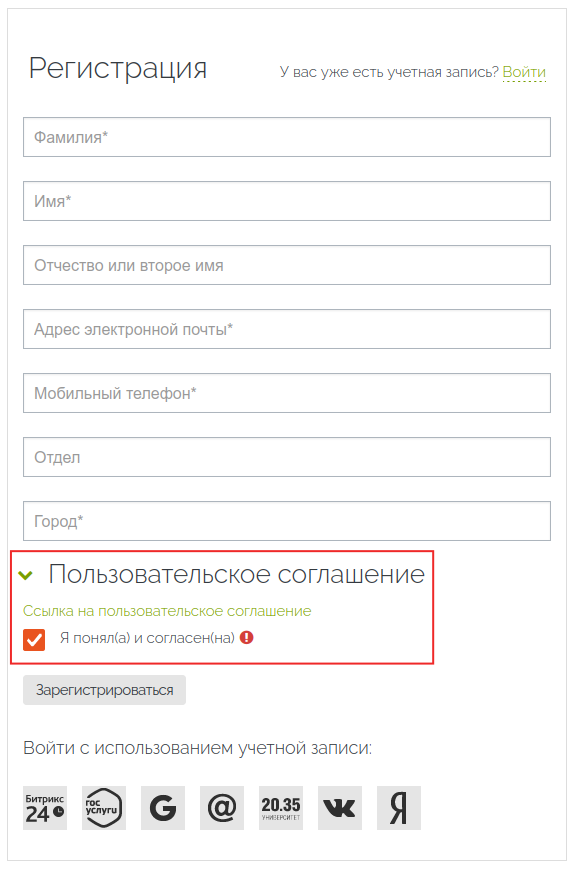Log in with the Yandex icon

coord(399,807)
